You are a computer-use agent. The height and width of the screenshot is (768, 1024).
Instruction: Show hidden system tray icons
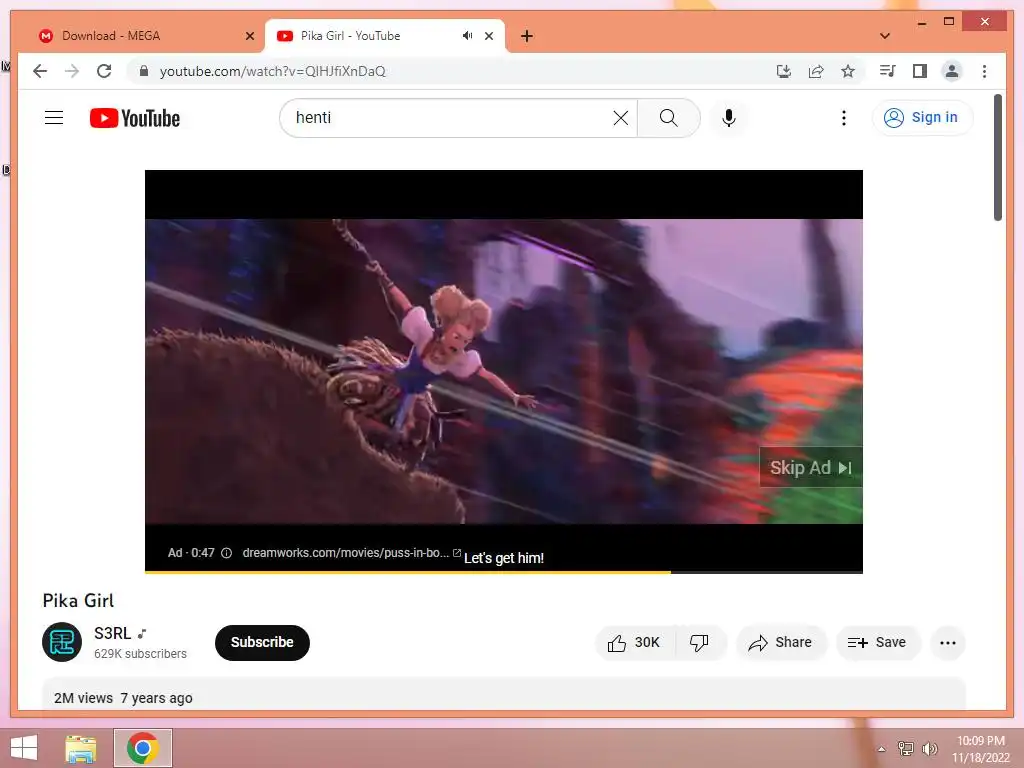click(881, 749)
